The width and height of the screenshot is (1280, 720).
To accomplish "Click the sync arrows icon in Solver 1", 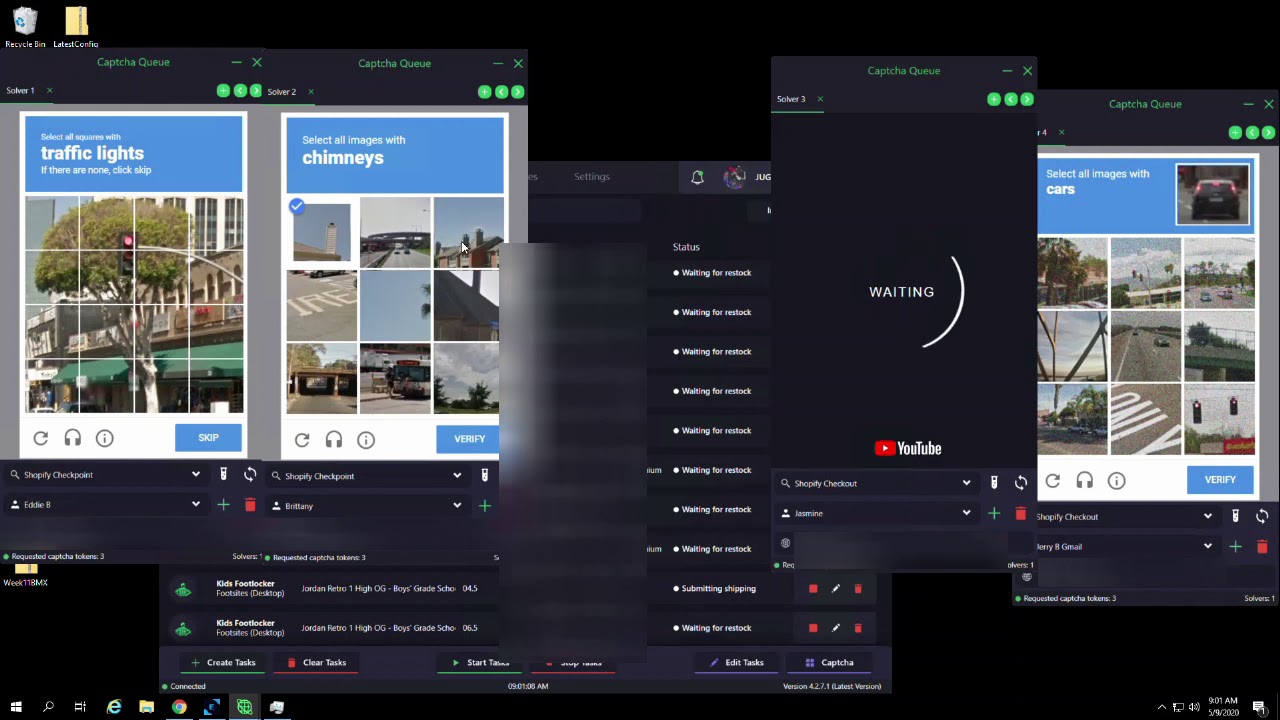I will click(x=250, y=474).
